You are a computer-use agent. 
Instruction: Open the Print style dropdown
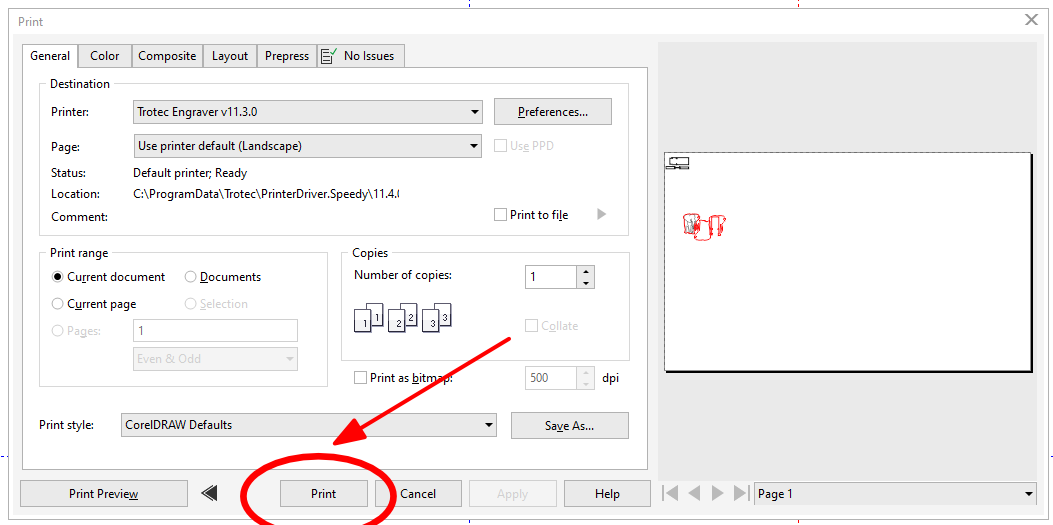click(488, 425)
